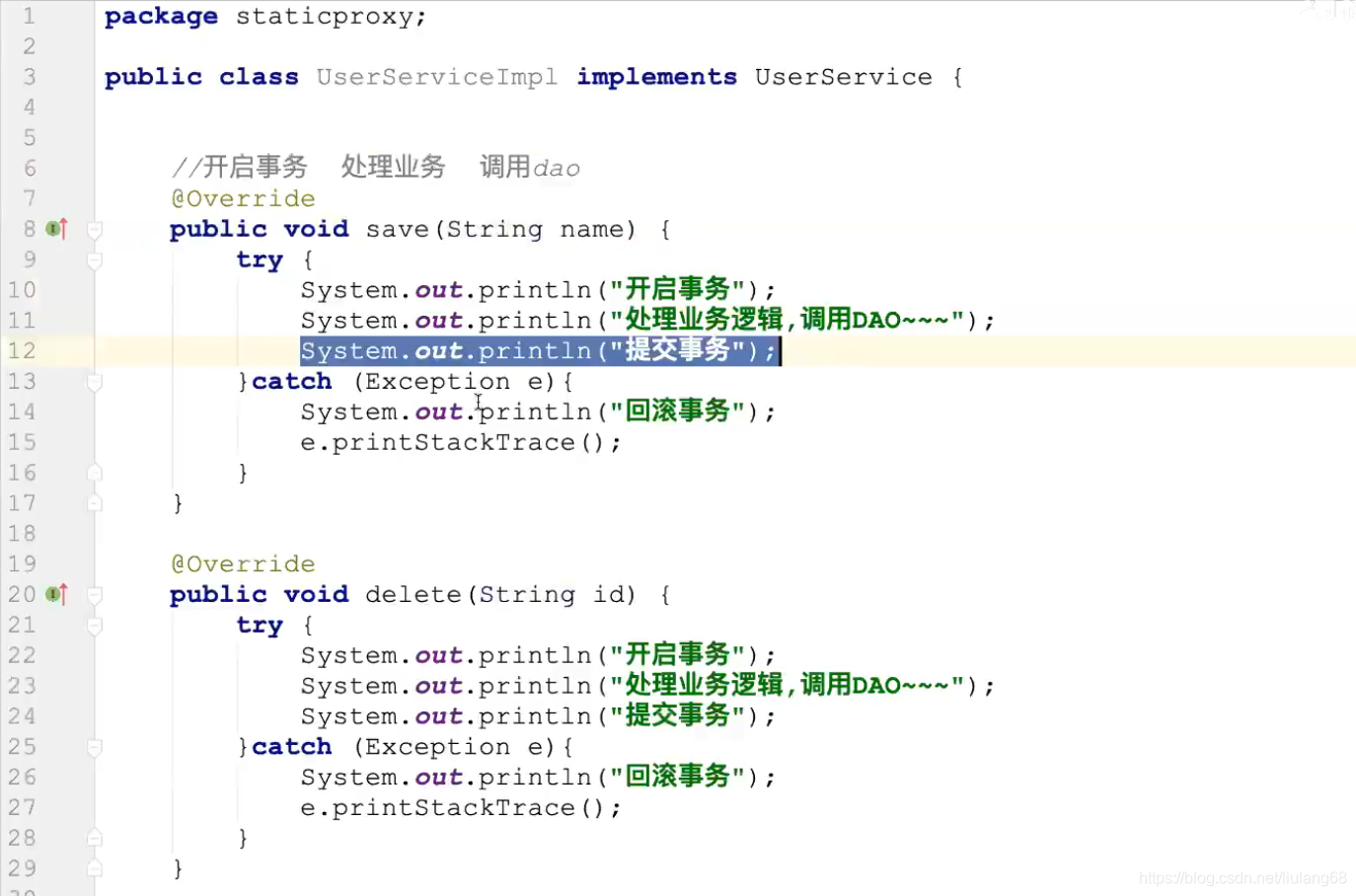
Task: Collapse the try block fold marker on line 21
Action: point(95,626)
